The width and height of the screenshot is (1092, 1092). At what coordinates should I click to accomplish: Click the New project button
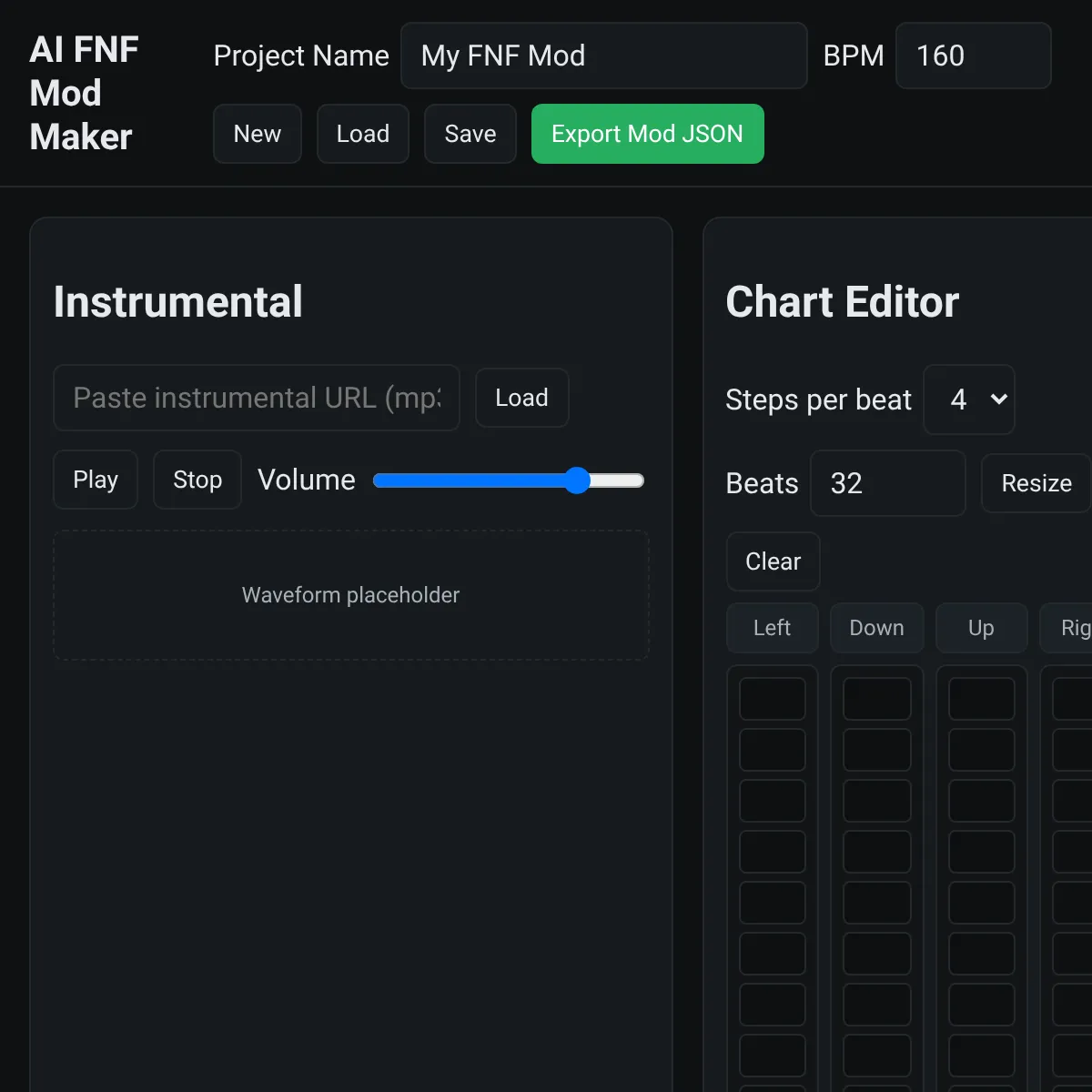[258, 134]
